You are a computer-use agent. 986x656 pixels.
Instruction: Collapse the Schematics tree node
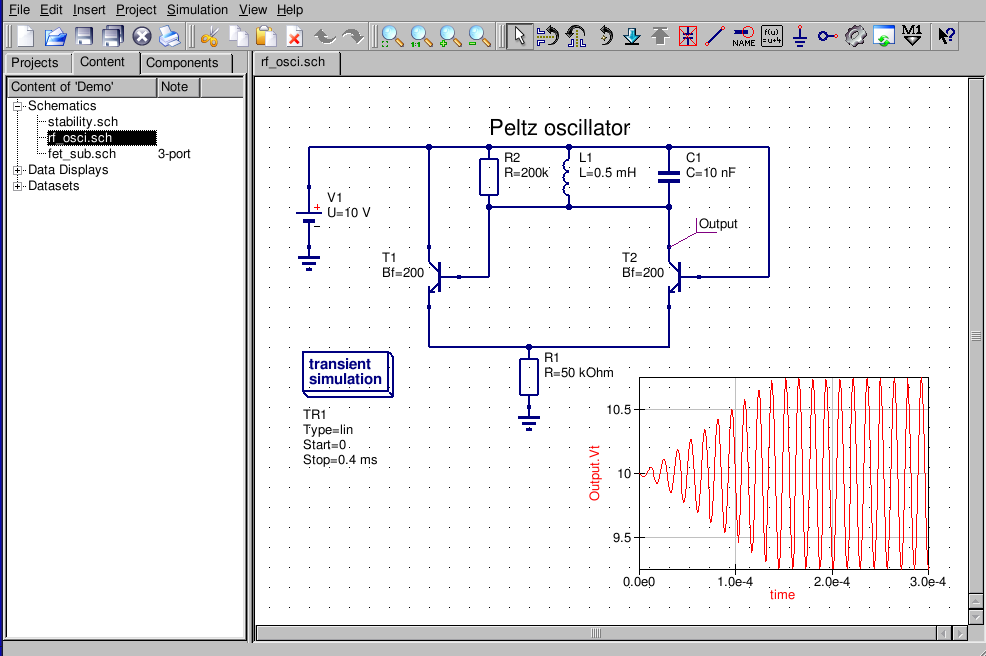[18, 106]
